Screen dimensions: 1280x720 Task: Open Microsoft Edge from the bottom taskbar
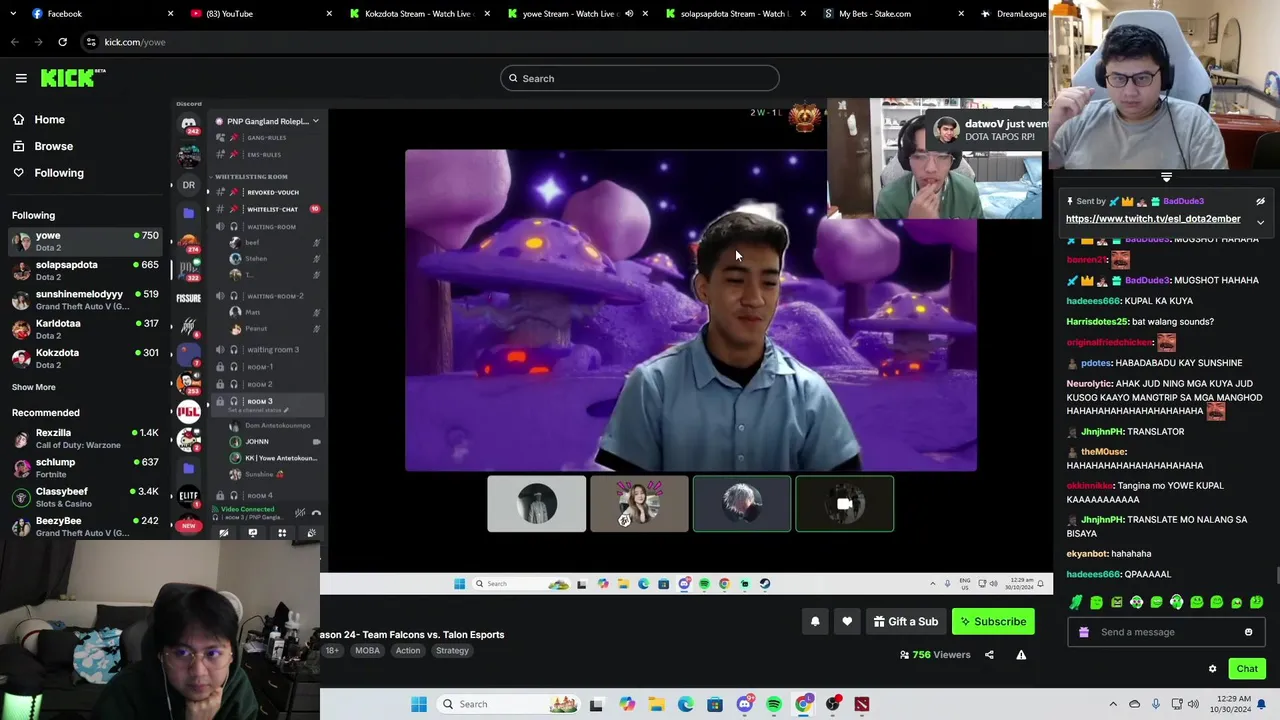[x=685, y=704]
